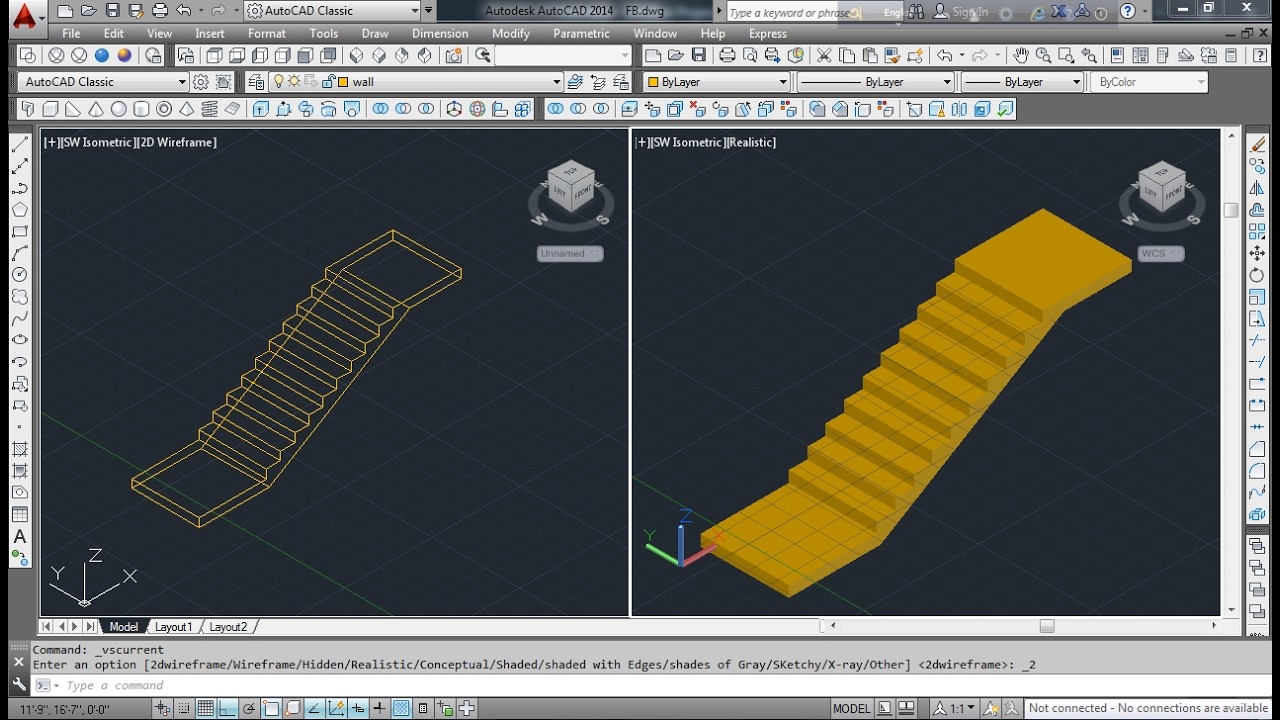Open the Layer Properties Manager
The height and width of the screenshot is (720, 1280).
click(x=257, y=82)
